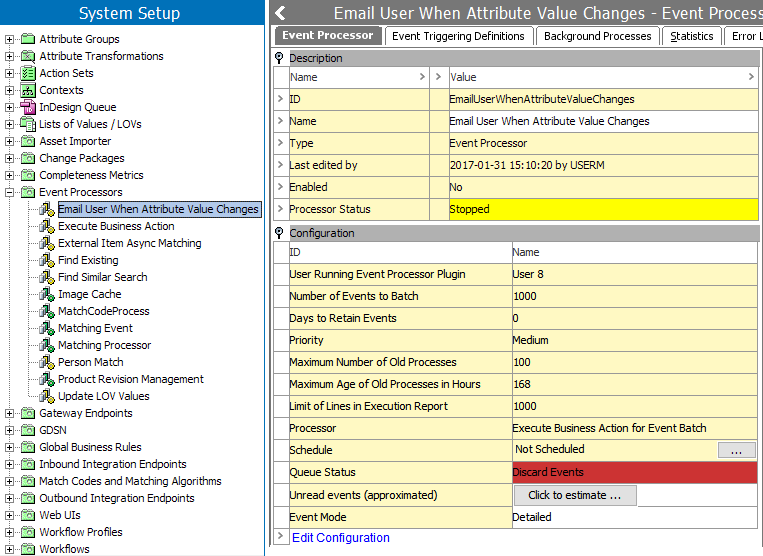The width and height of the screenshot is (763, 556).
Task: Click icon beside MatchCodeProcess
Action: coord(47,311)
